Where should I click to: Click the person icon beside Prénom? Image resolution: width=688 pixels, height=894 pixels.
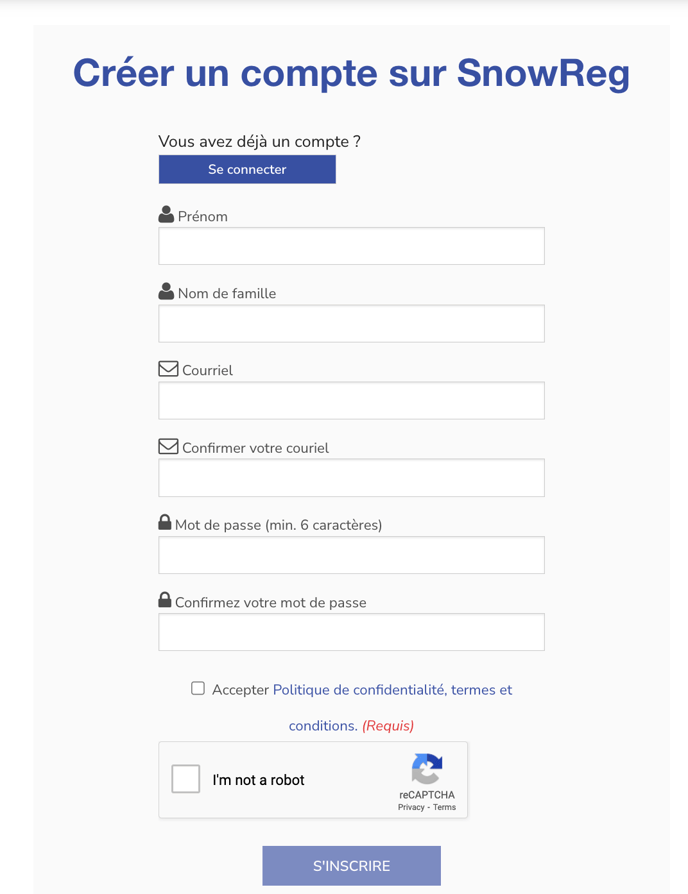pos(166,214)
